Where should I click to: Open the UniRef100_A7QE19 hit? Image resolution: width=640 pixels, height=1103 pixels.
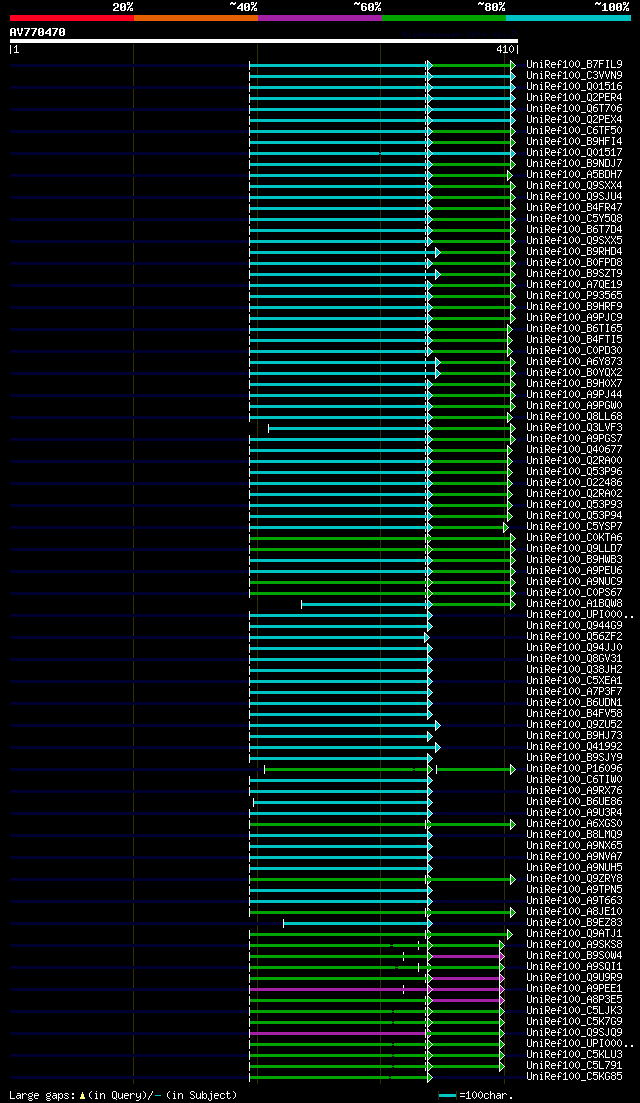pyautogui.click(x=574, y=285)
